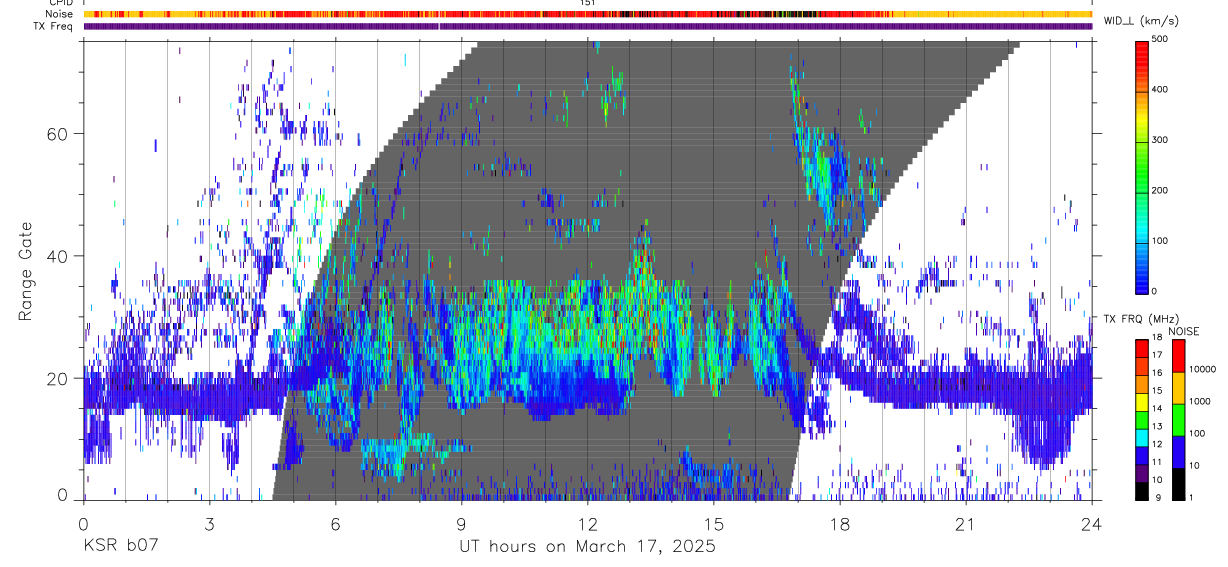Click the "Noise" strip label
The width and height of the screenshot is (1228, 567).
point(59,14)
